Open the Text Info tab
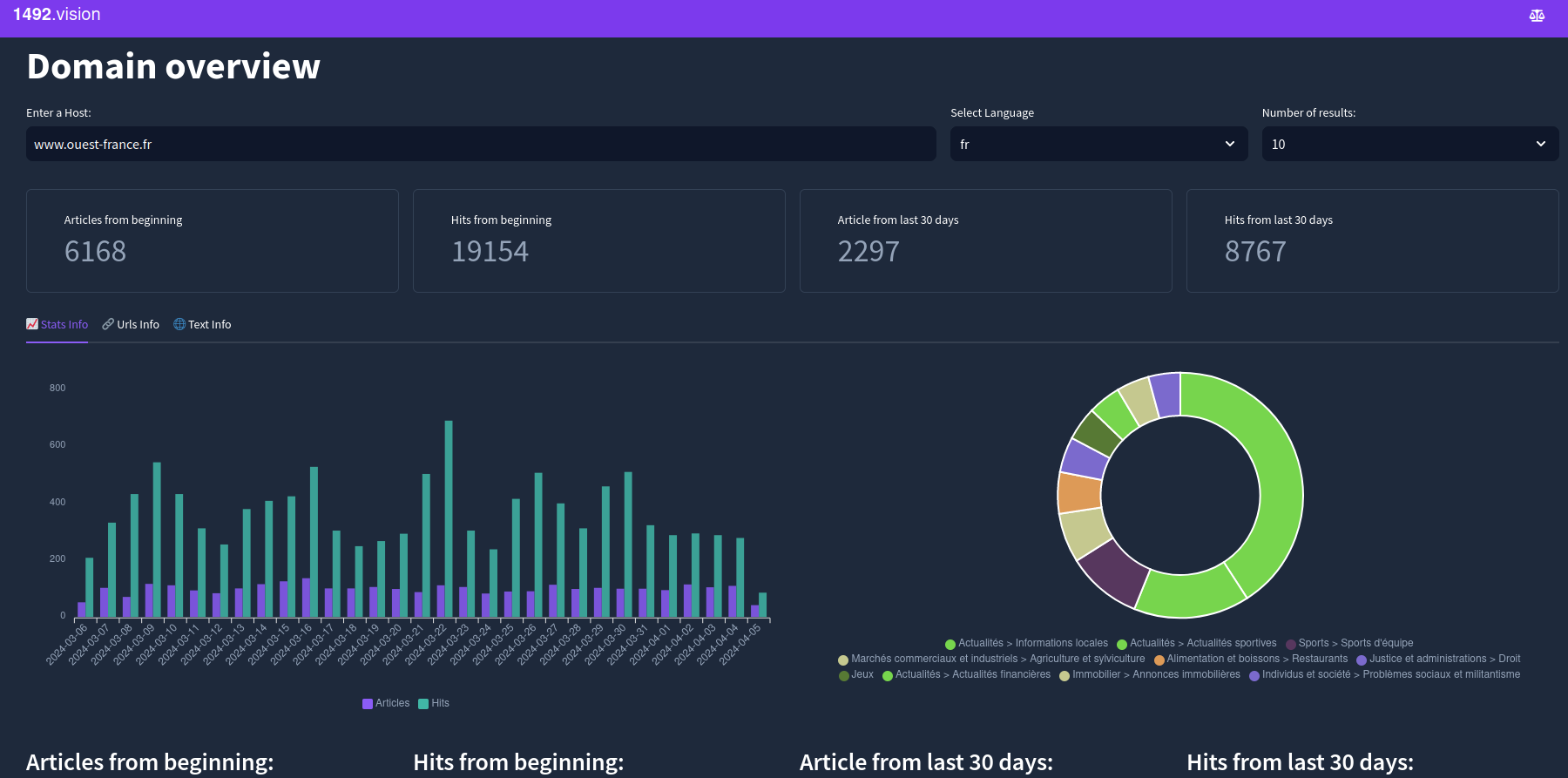 point(202,324)
